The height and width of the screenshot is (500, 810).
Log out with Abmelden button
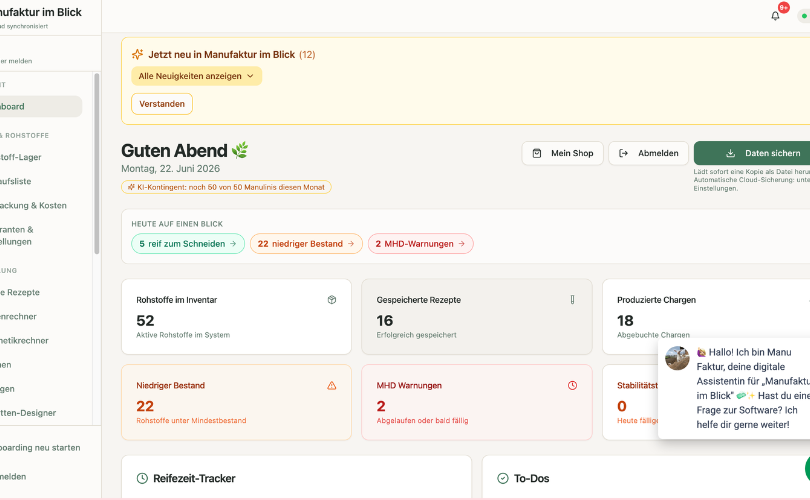(x=648, y=153)
